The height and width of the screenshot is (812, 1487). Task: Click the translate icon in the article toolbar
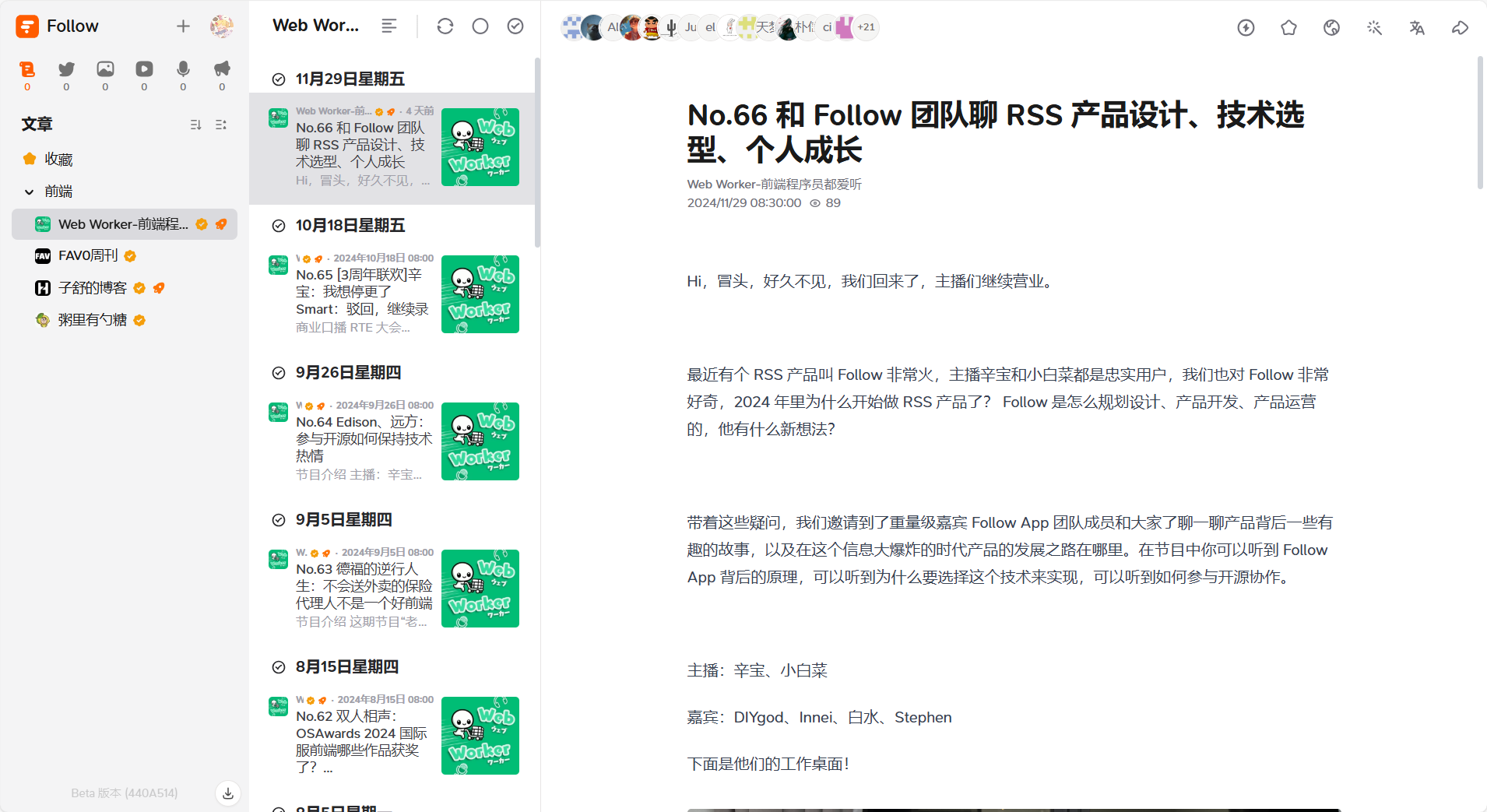pos(1417,28)
